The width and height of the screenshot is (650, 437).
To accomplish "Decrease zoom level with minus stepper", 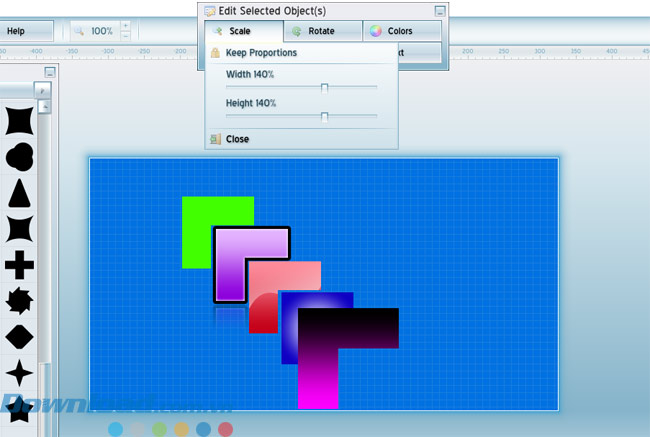I will 125,36.
